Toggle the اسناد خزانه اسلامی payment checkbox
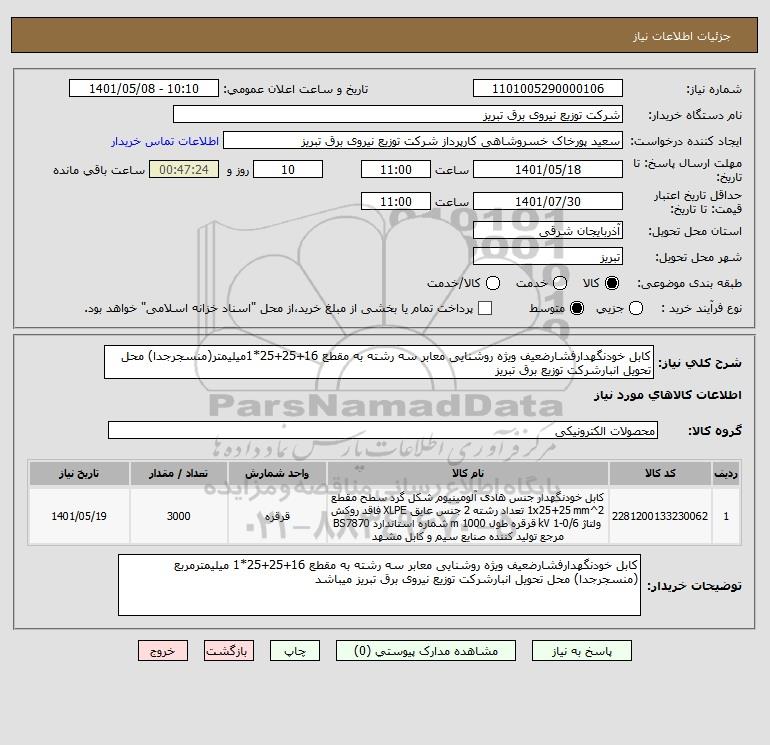 click(x=485, y=308)
